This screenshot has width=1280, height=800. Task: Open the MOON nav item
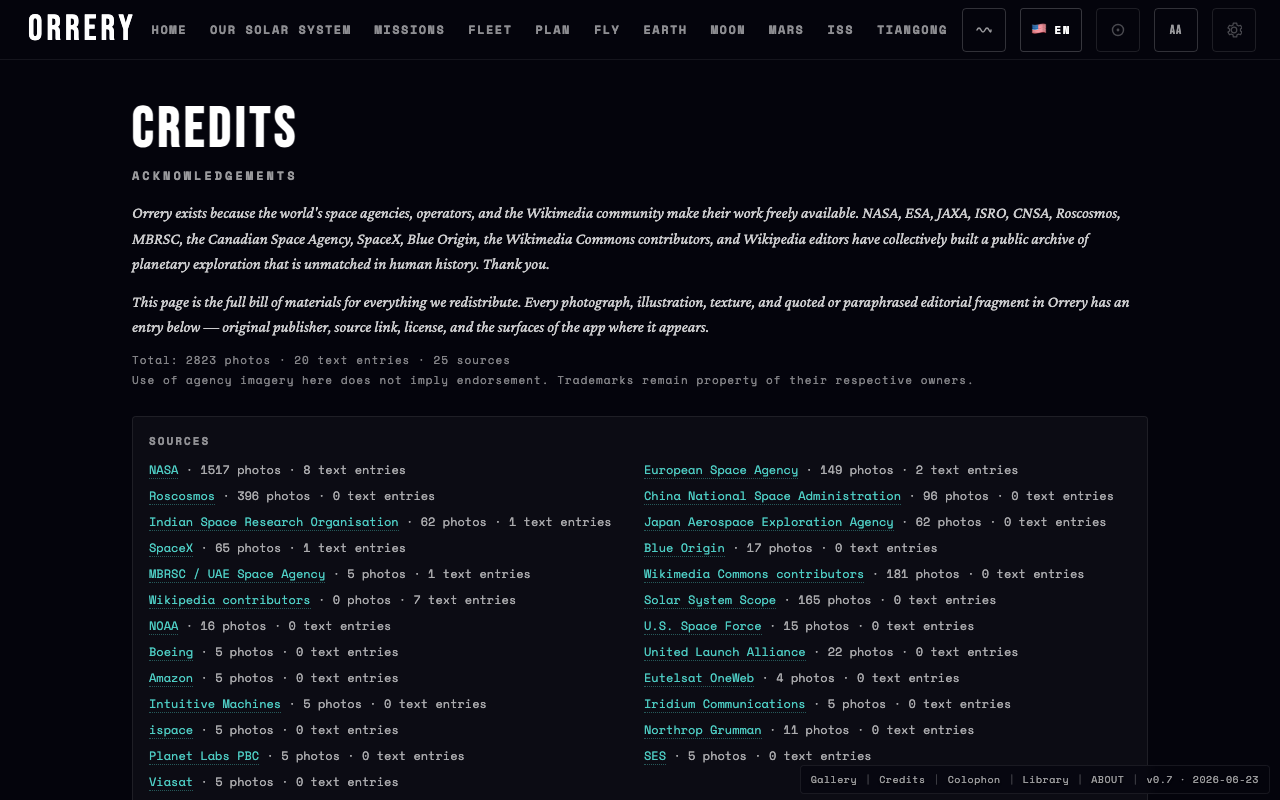728,30
